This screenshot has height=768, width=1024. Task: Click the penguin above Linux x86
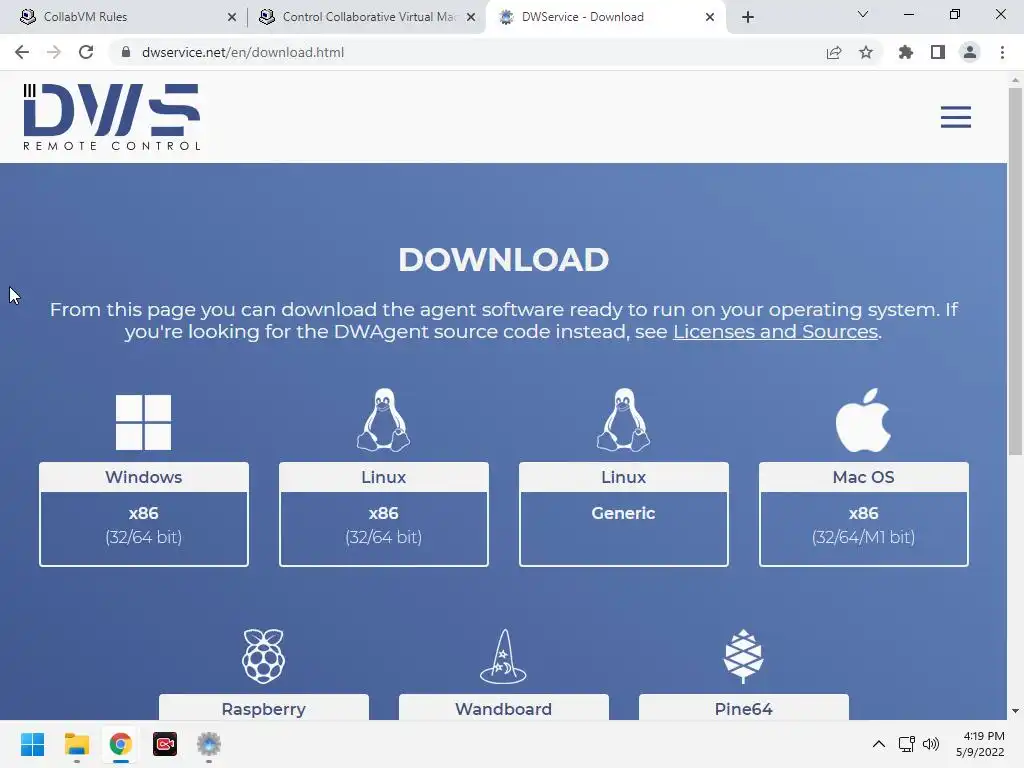pyautogui.click(x=383, y=420)
